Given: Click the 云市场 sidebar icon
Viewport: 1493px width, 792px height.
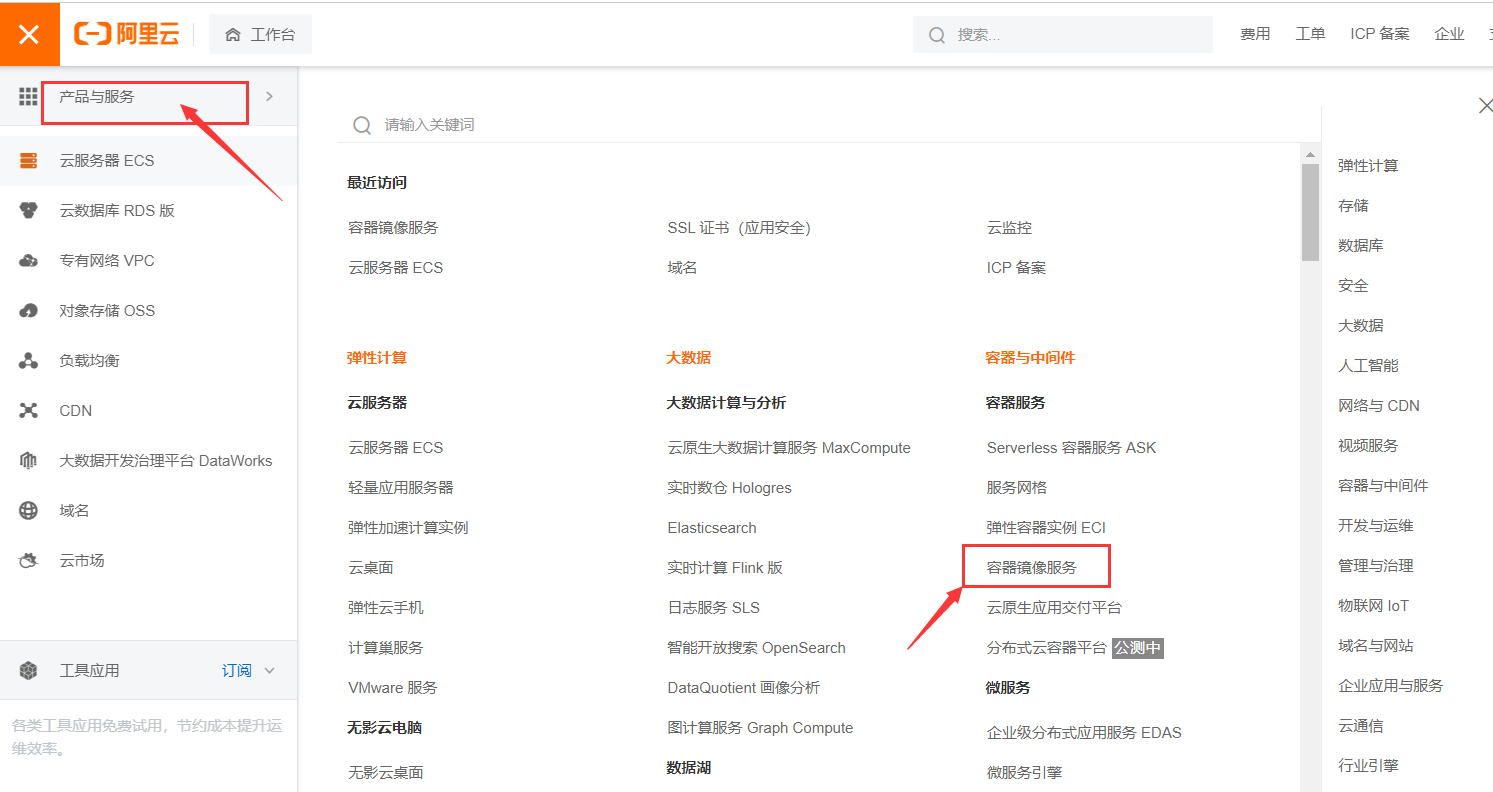Looking at the screenshot, I should [28, 561].
